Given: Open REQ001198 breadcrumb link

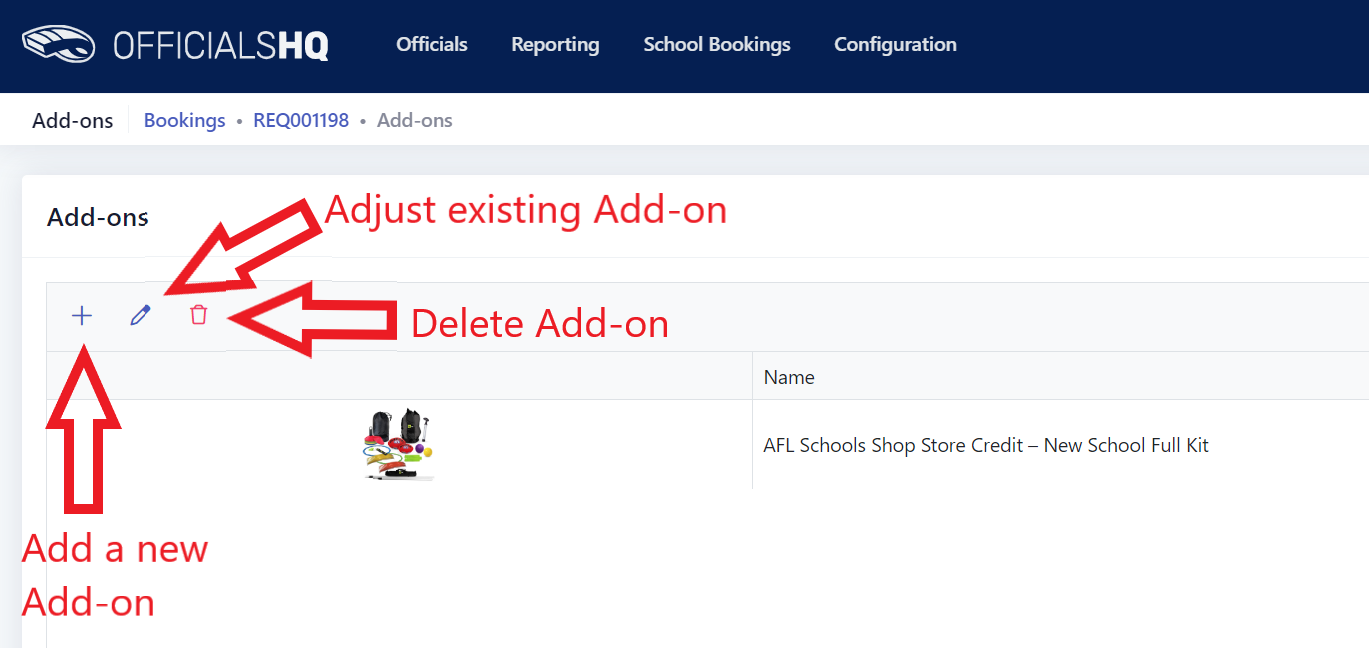Looking at the screenshot, I should pos(301,120).
